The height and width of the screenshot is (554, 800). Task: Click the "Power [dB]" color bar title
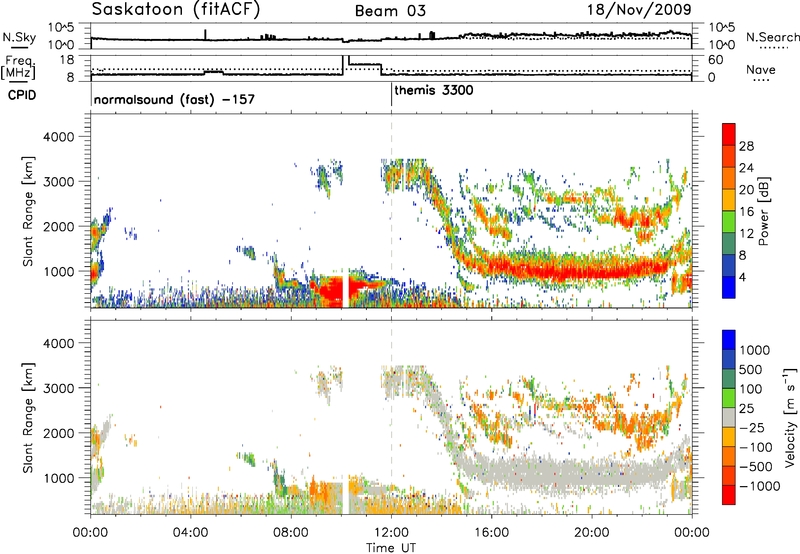tap(763, 211)
